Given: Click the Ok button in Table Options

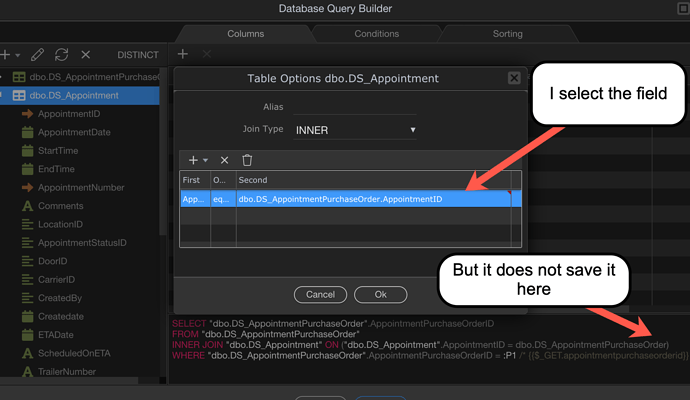Looking at the screenshot, I should point(379,295).
